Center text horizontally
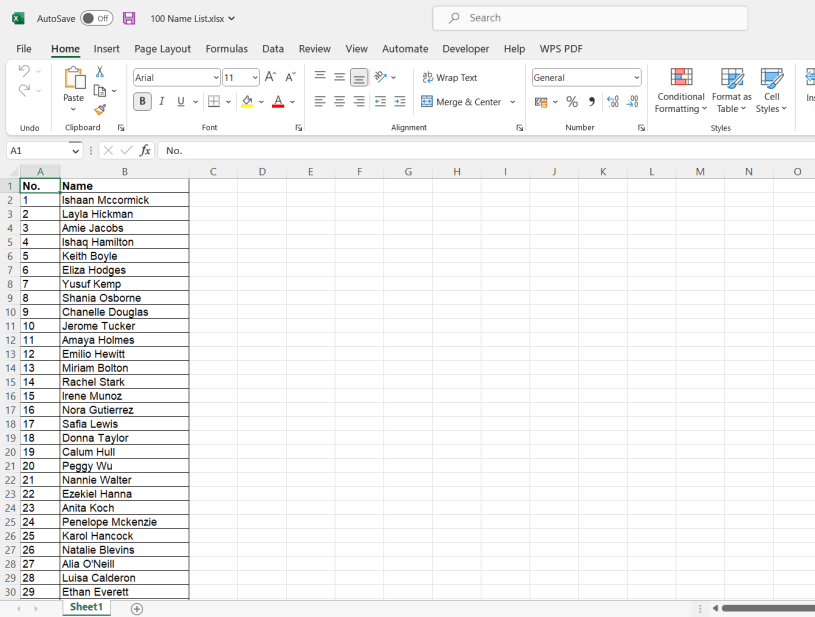This screenshot has width=815, height=617. [339, 101]
